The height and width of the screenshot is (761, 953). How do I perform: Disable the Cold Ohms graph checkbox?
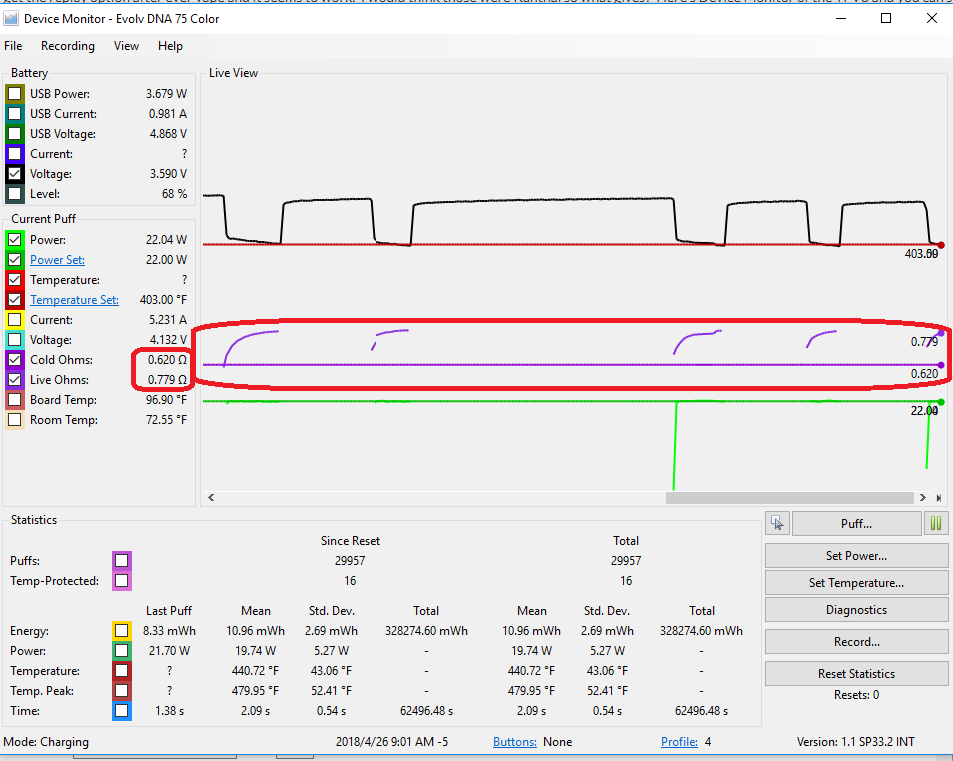pyautogui.click(x=15, y=360)
